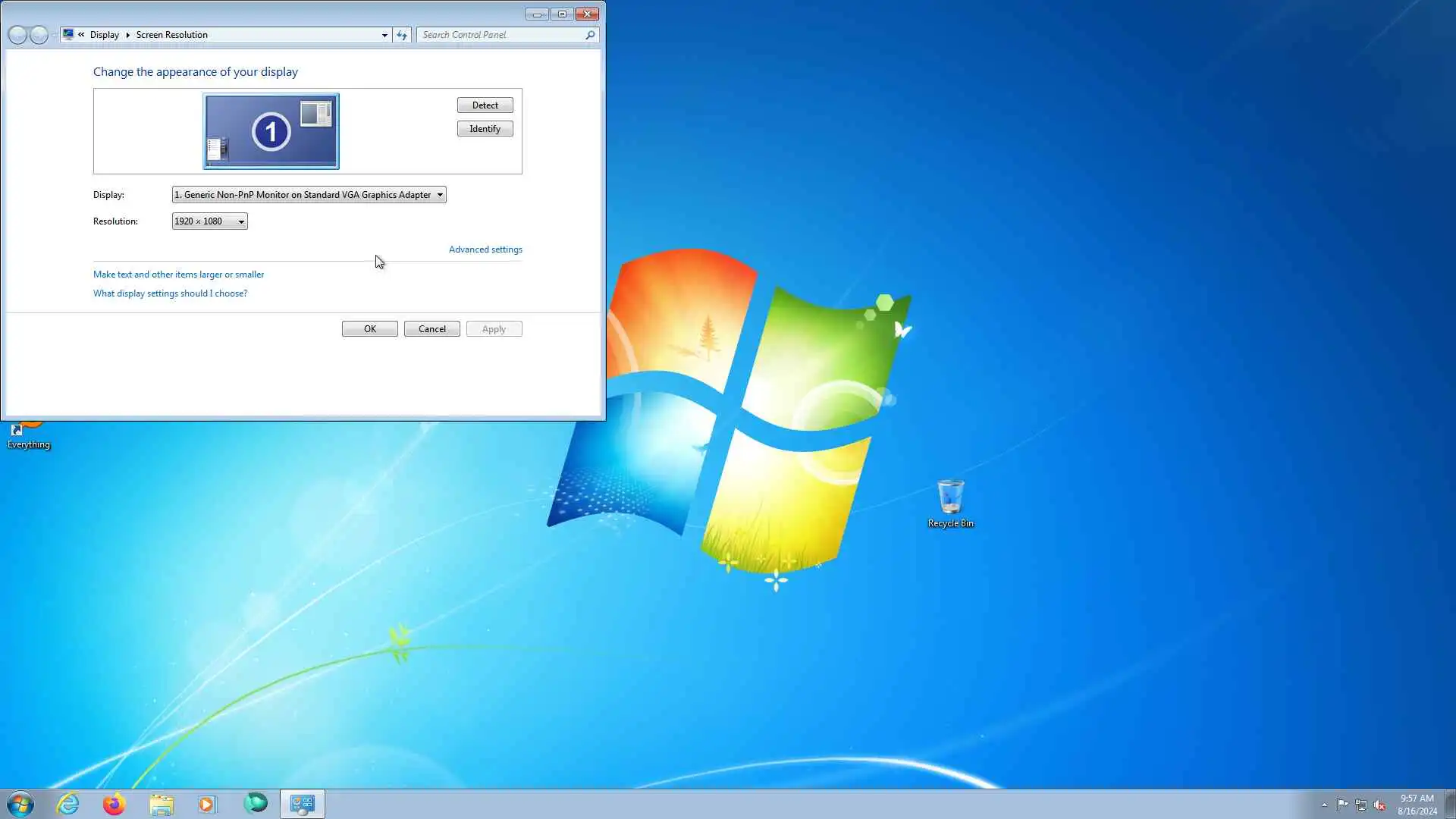Click the Start menu orb
This screenshot has width=1456, height=819.
tap(20, 804)
